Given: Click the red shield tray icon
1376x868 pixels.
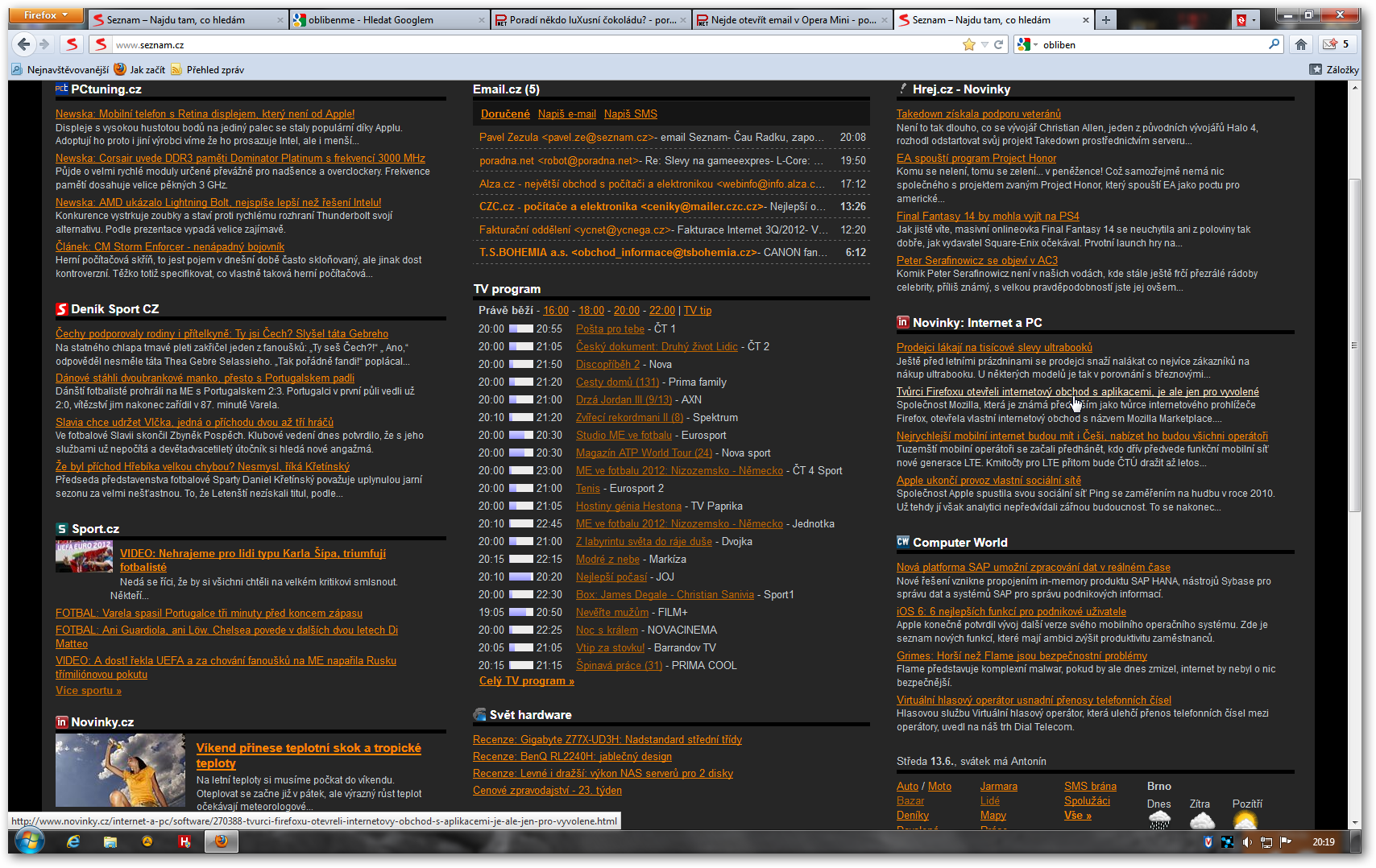Looking at the screenshot, I should point(1208,842).
